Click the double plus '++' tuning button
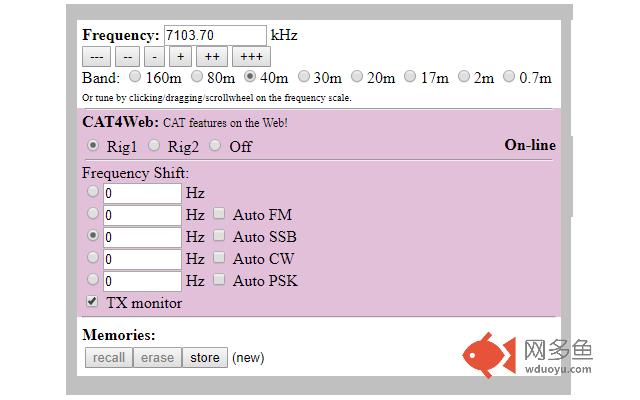This screenshot has height=400, width=640. point(212,57)
